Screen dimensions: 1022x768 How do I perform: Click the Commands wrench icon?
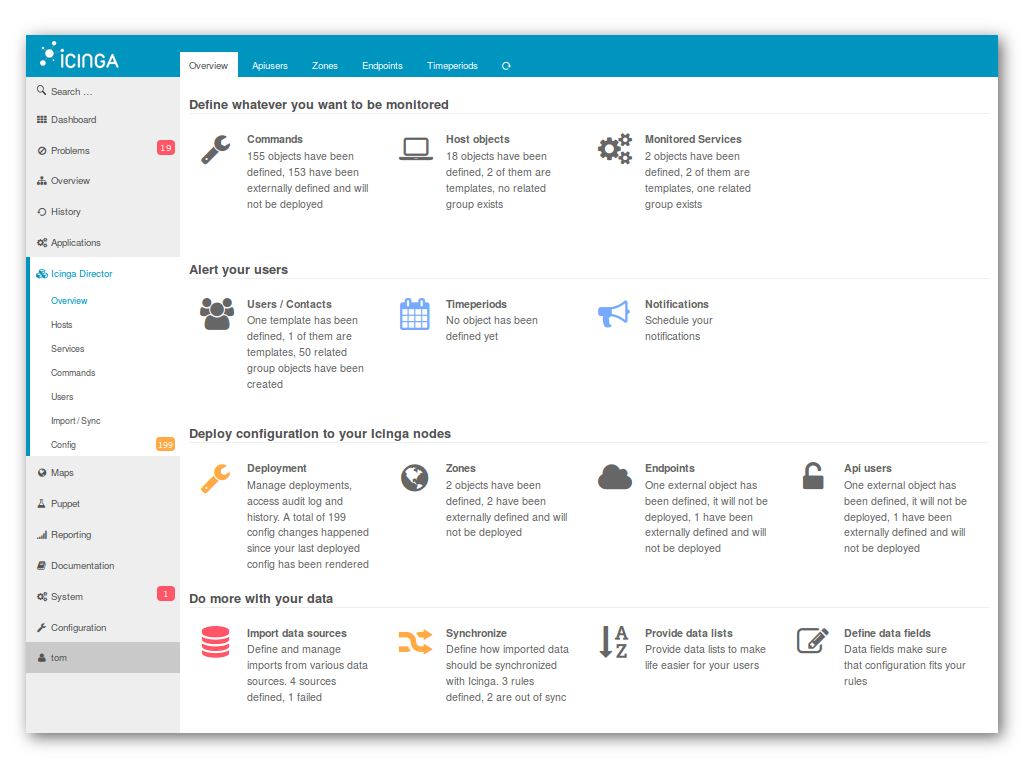click(x=216, y=149)
